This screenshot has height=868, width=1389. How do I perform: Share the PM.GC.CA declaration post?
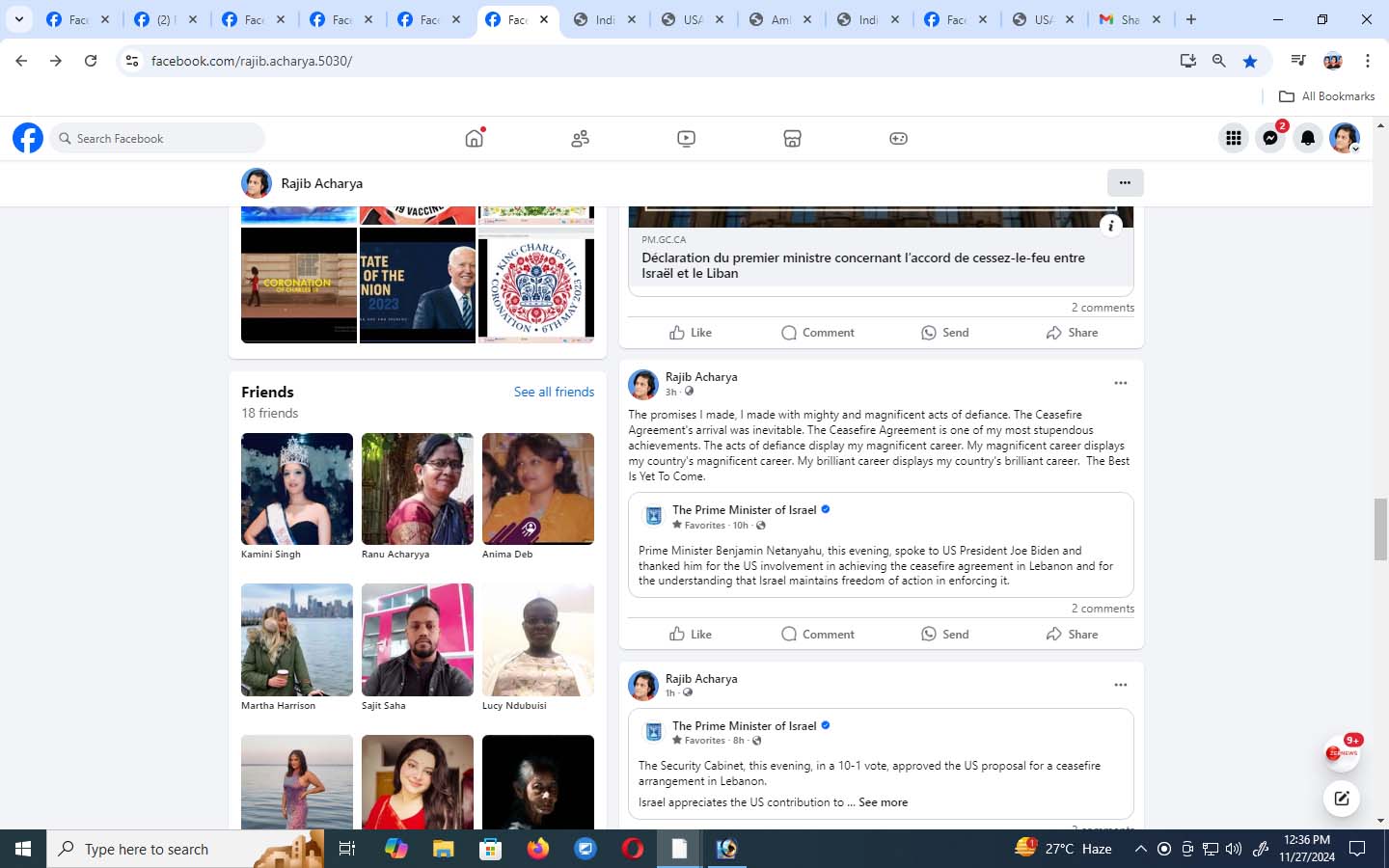point(1072,332)
